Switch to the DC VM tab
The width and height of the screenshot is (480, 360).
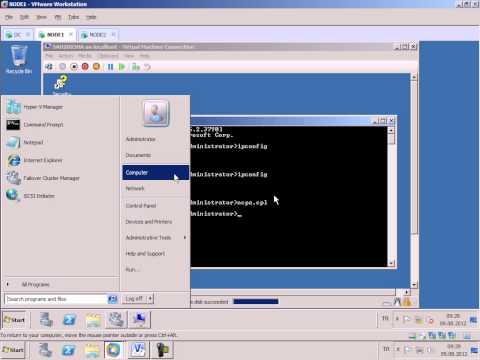pos(18,35)
